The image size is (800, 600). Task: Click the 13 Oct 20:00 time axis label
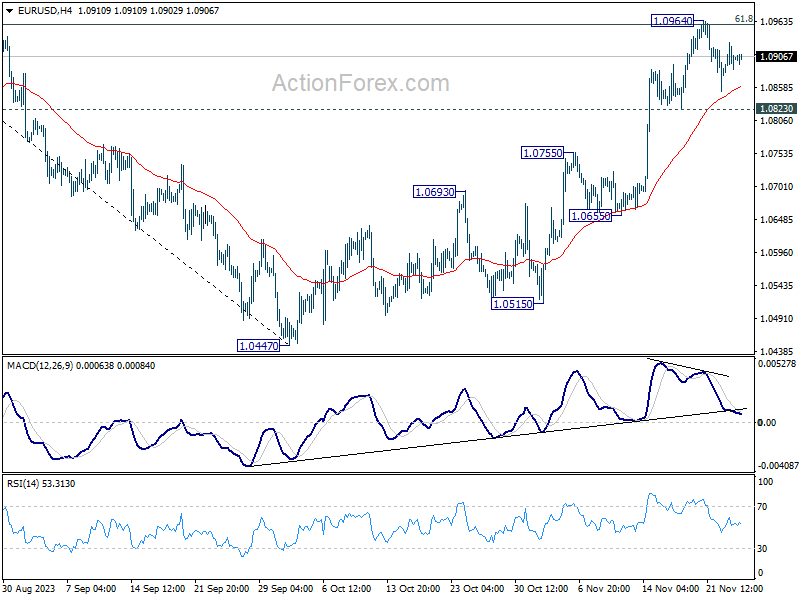(x=412, y=589)
